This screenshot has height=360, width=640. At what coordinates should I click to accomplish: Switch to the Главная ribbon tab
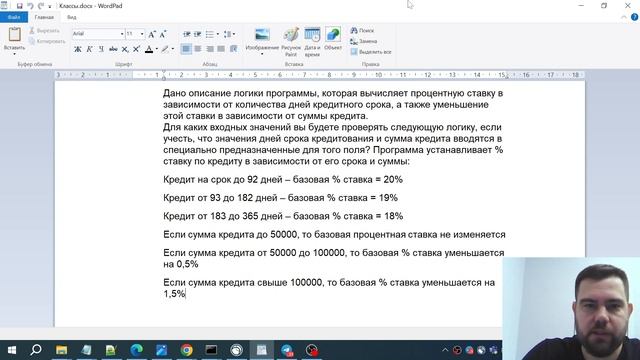point(44,17)
